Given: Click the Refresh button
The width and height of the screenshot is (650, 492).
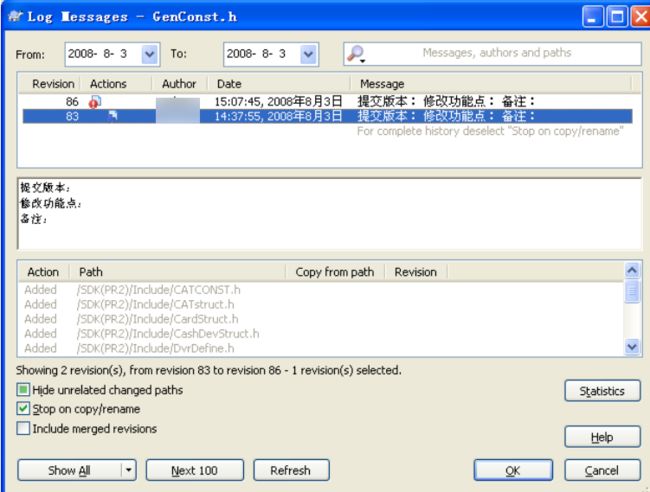Looking at the screenshot, I should [291, 470].
